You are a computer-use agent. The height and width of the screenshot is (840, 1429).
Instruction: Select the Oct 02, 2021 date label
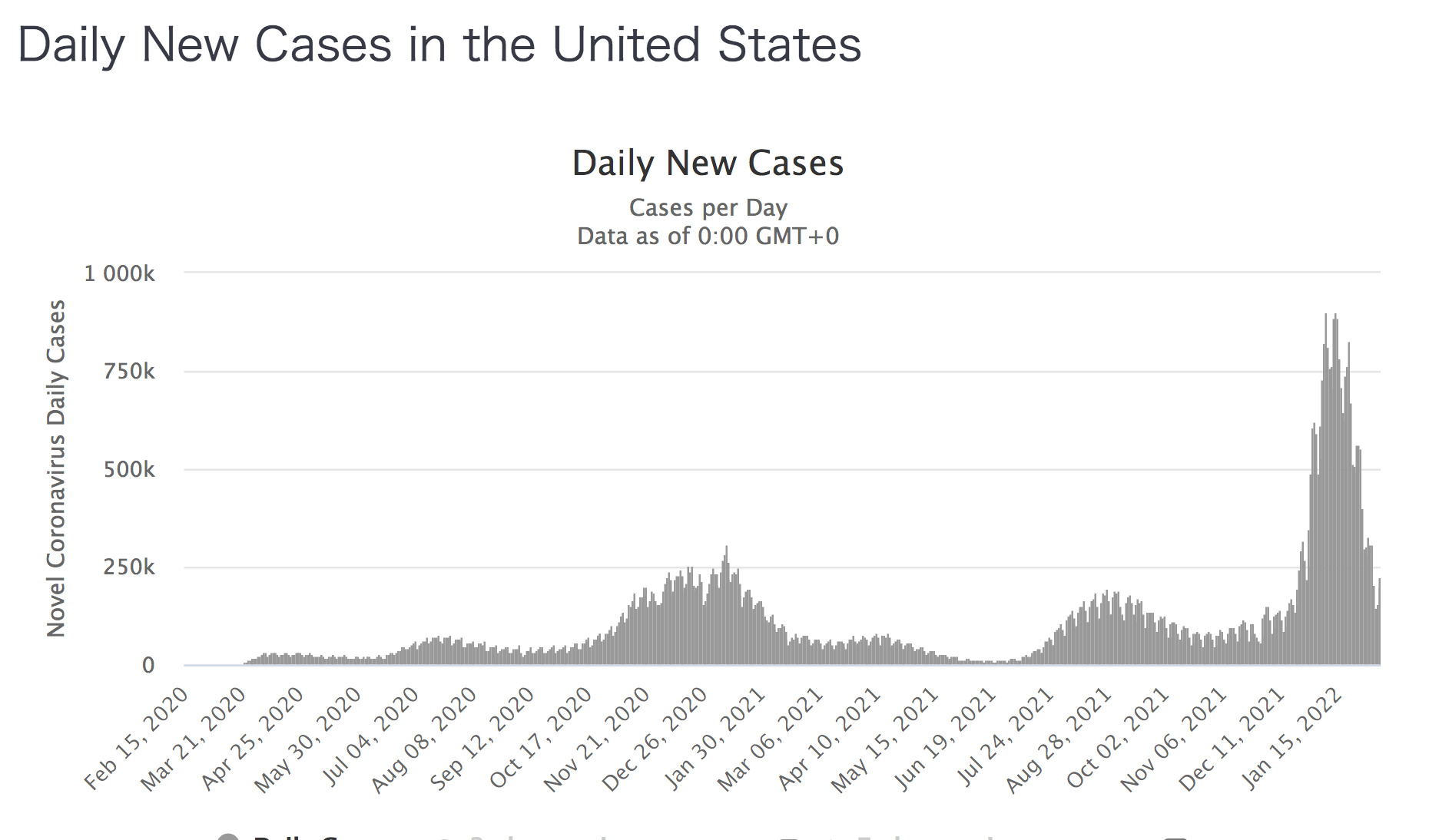(x=1120, y=737)
